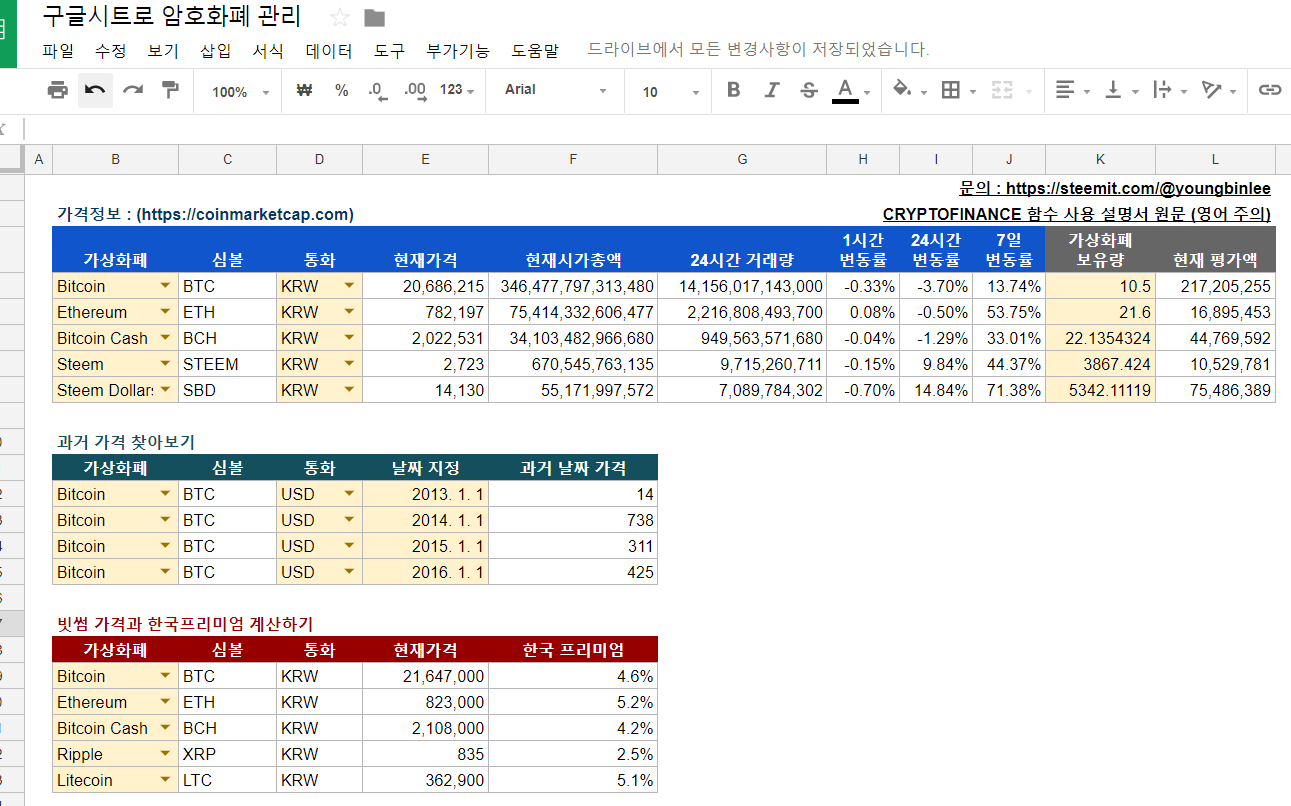The image size is (1291, 806).
Task: Select the XRP symbol cell
Action: [228, 754]
